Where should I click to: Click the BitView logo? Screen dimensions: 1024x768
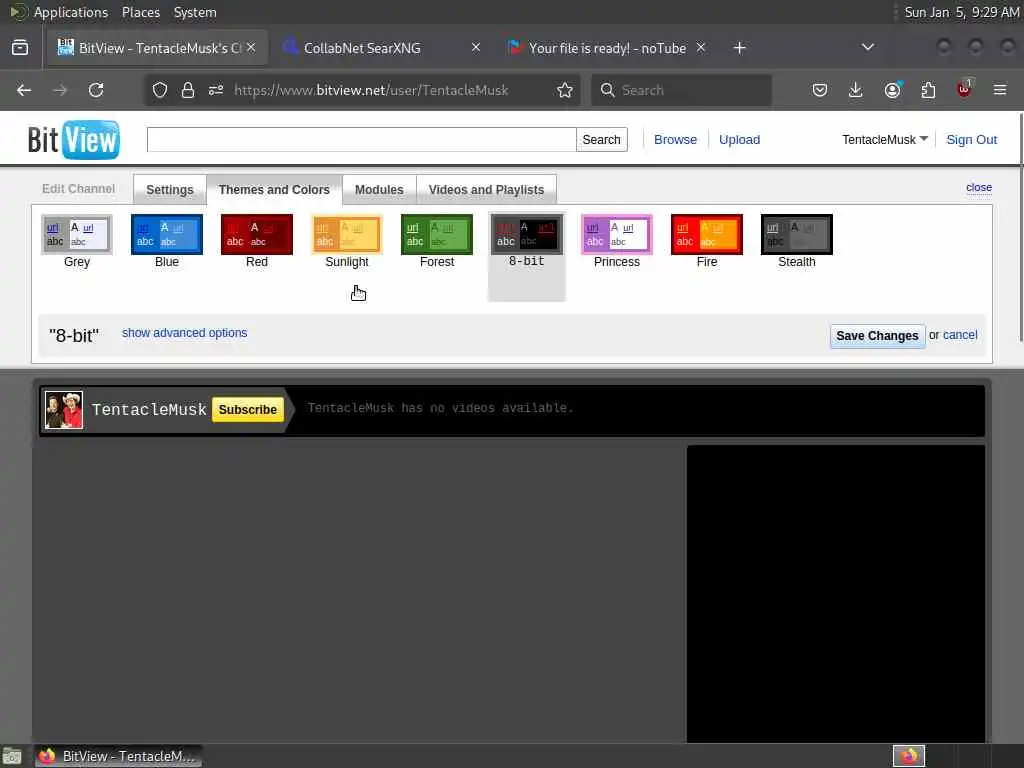pos(74,139)
